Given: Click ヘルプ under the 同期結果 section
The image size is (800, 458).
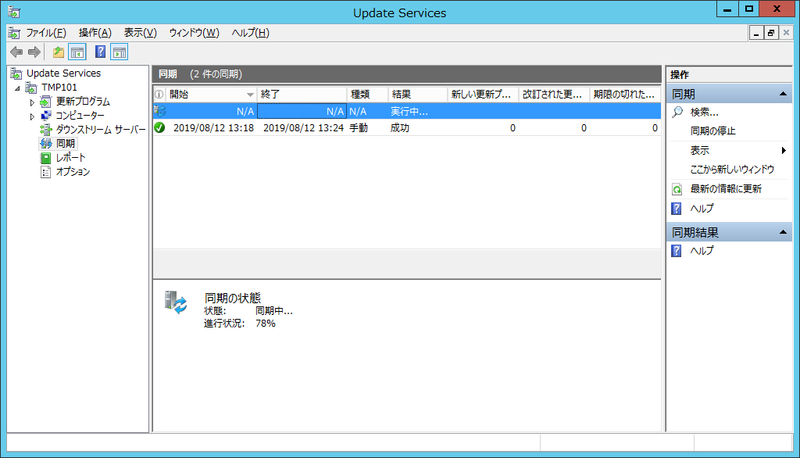Looking at the screenshot, I should [x=702, y=251].
